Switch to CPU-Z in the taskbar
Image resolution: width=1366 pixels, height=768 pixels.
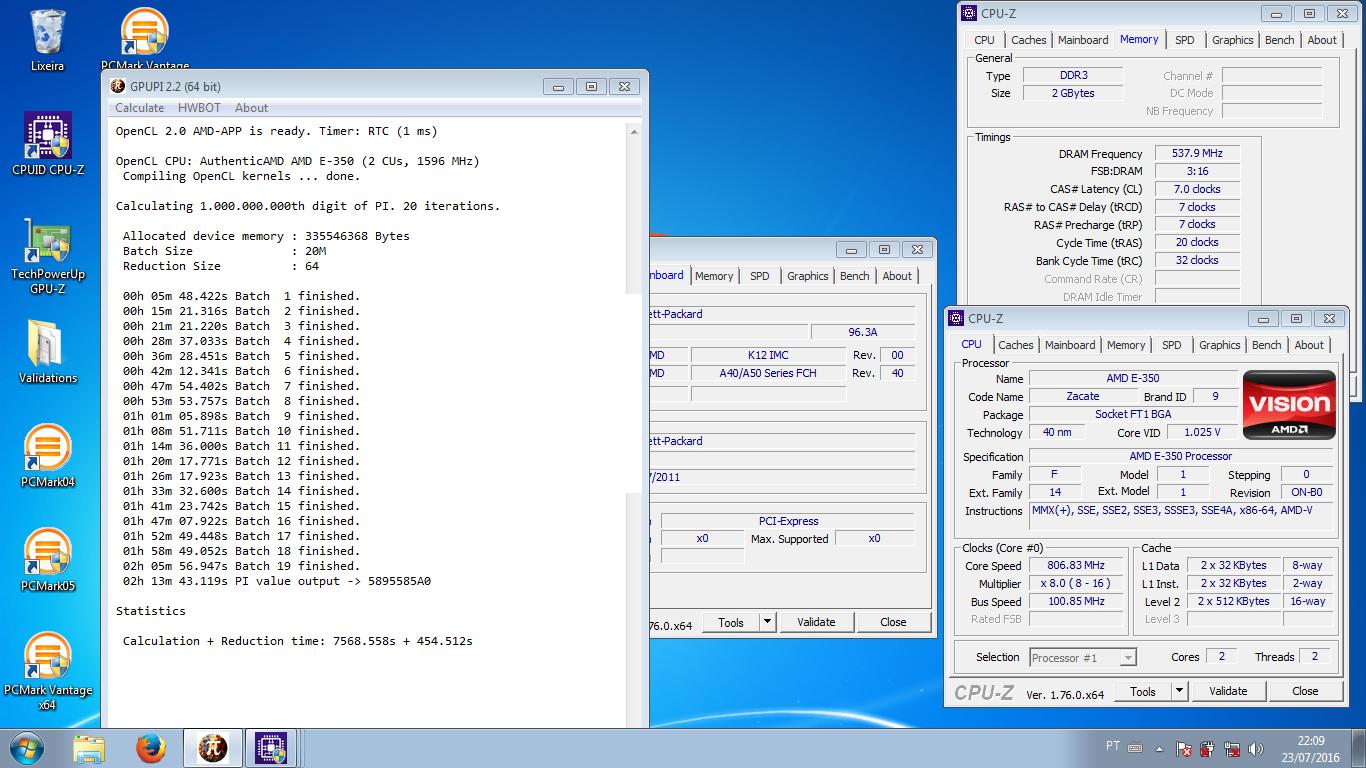(271, 748)
